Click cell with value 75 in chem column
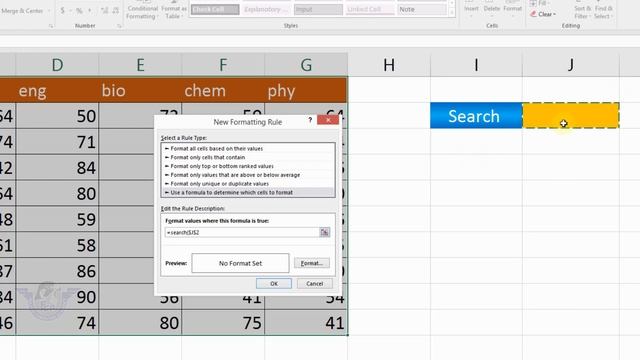 click(x=223, y=322)
